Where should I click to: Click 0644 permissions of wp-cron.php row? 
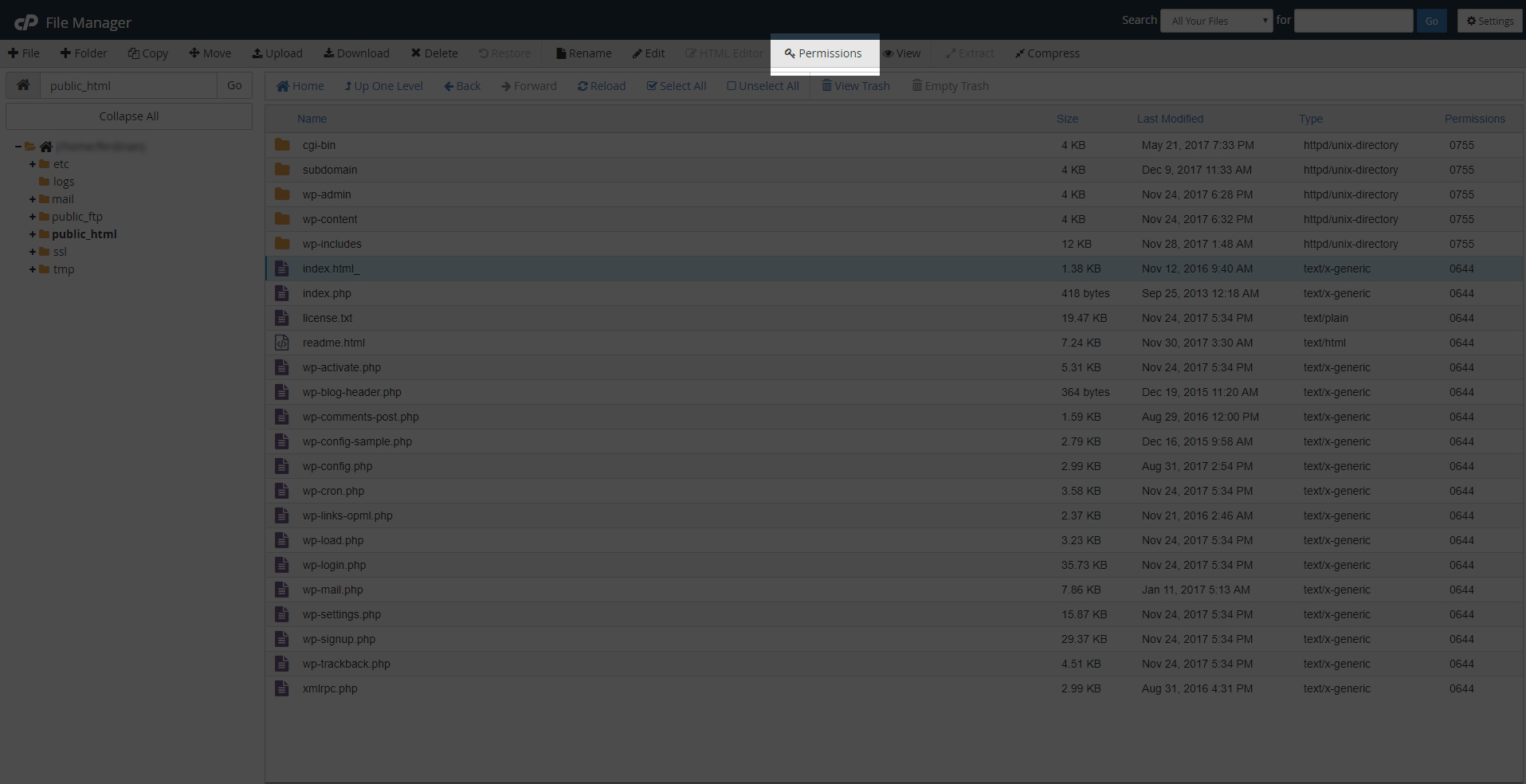pos(1461,491)
